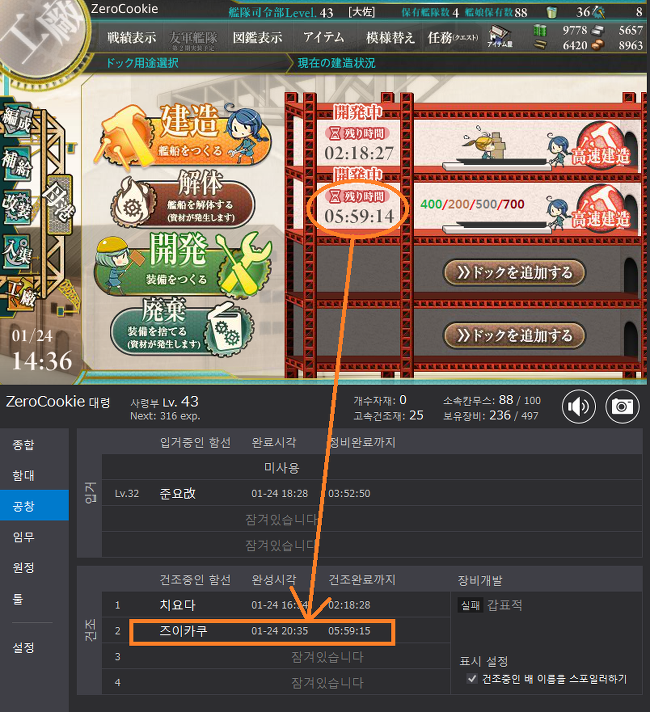Click the bauxite resource icon showing 8963
This screenshot has height=712, width=650.
coord(599,45)
